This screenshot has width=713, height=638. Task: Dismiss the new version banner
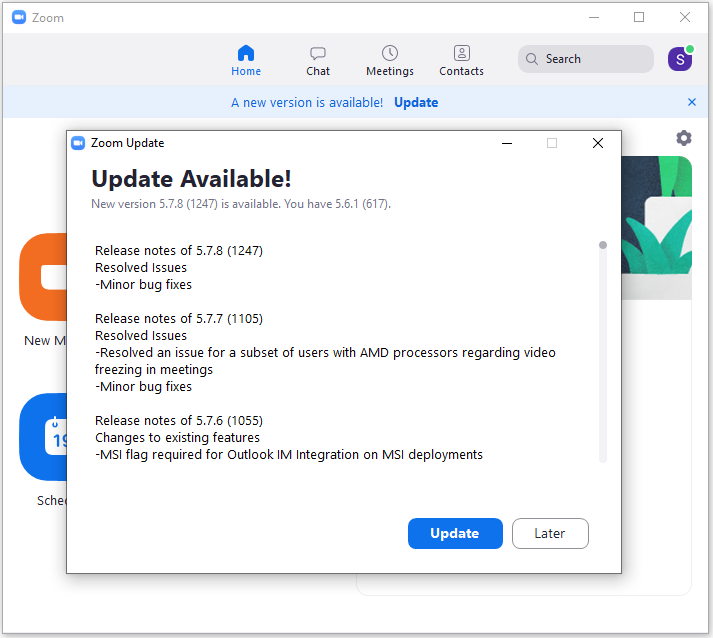[692, 102]
